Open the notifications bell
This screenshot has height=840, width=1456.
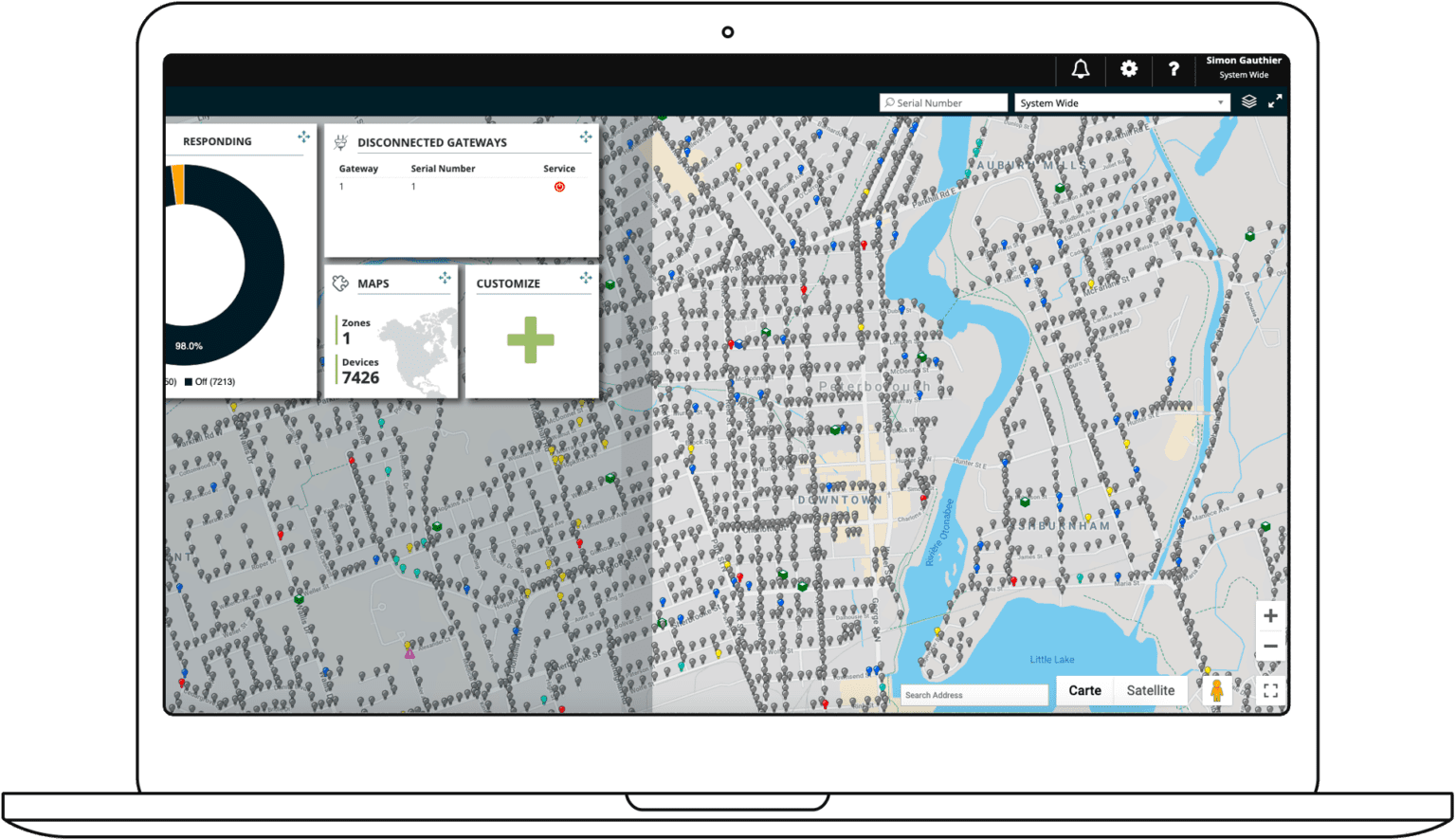1080,69
